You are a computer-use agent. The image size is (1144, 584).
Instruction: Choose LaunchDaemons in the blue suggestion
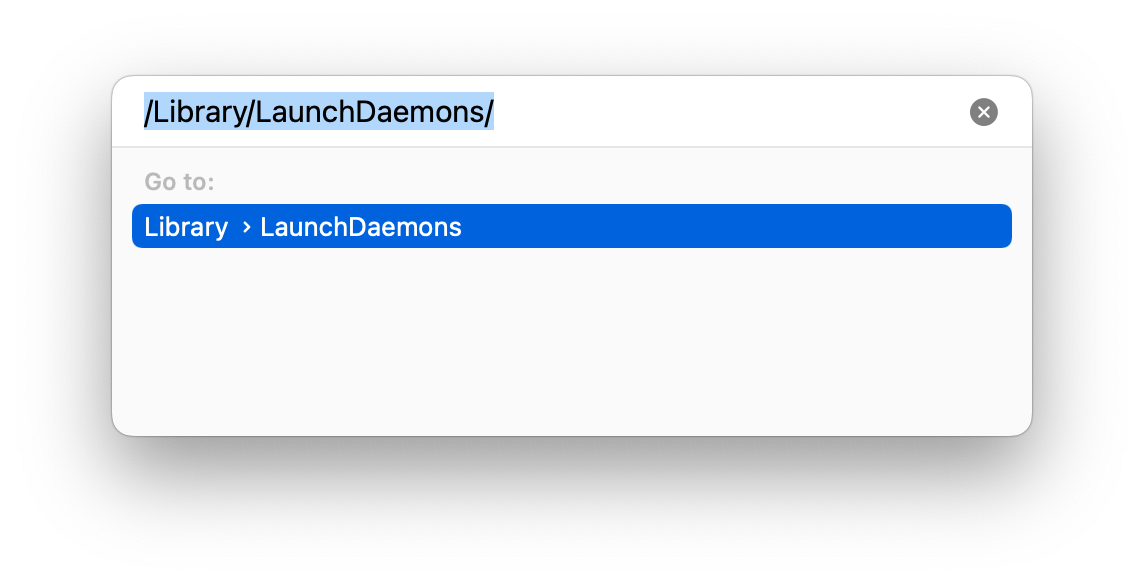point(361,227)
